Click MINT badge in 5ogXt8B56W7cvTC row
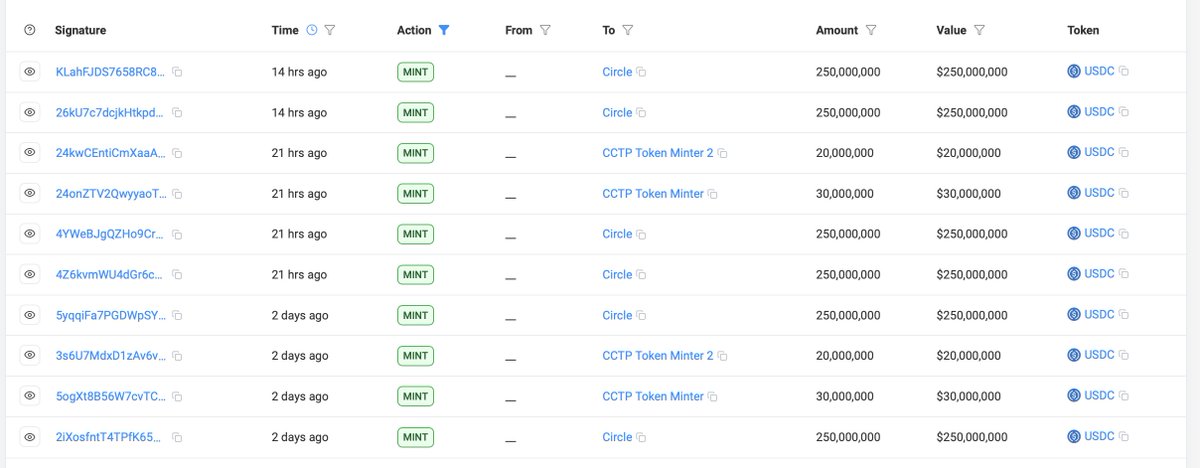The height and width of the screenshot is (468, 1200). 415,396
